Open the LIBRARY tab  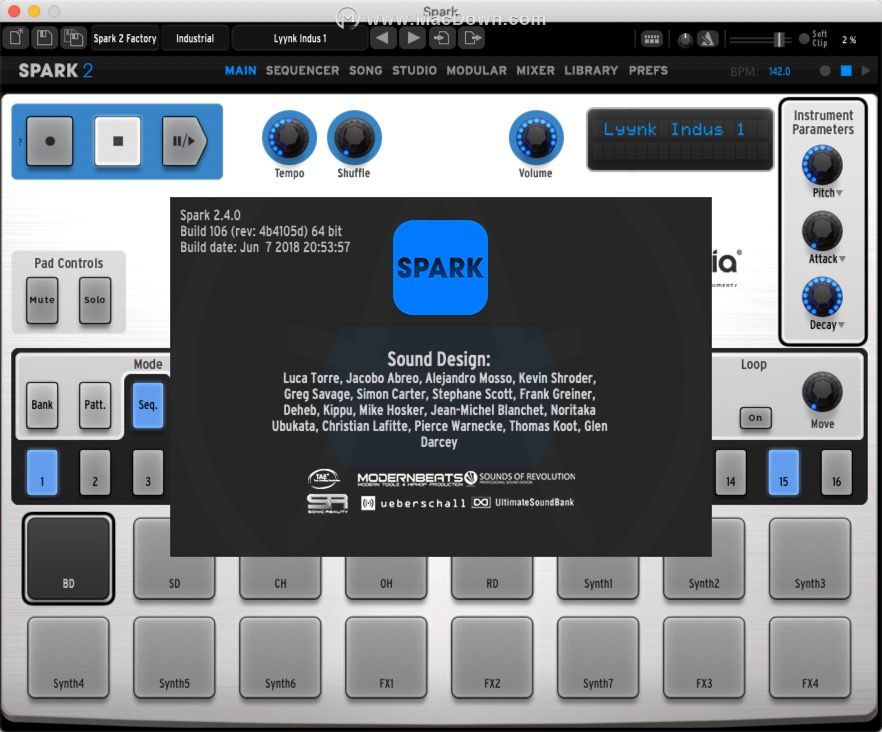tap(591, 71)
